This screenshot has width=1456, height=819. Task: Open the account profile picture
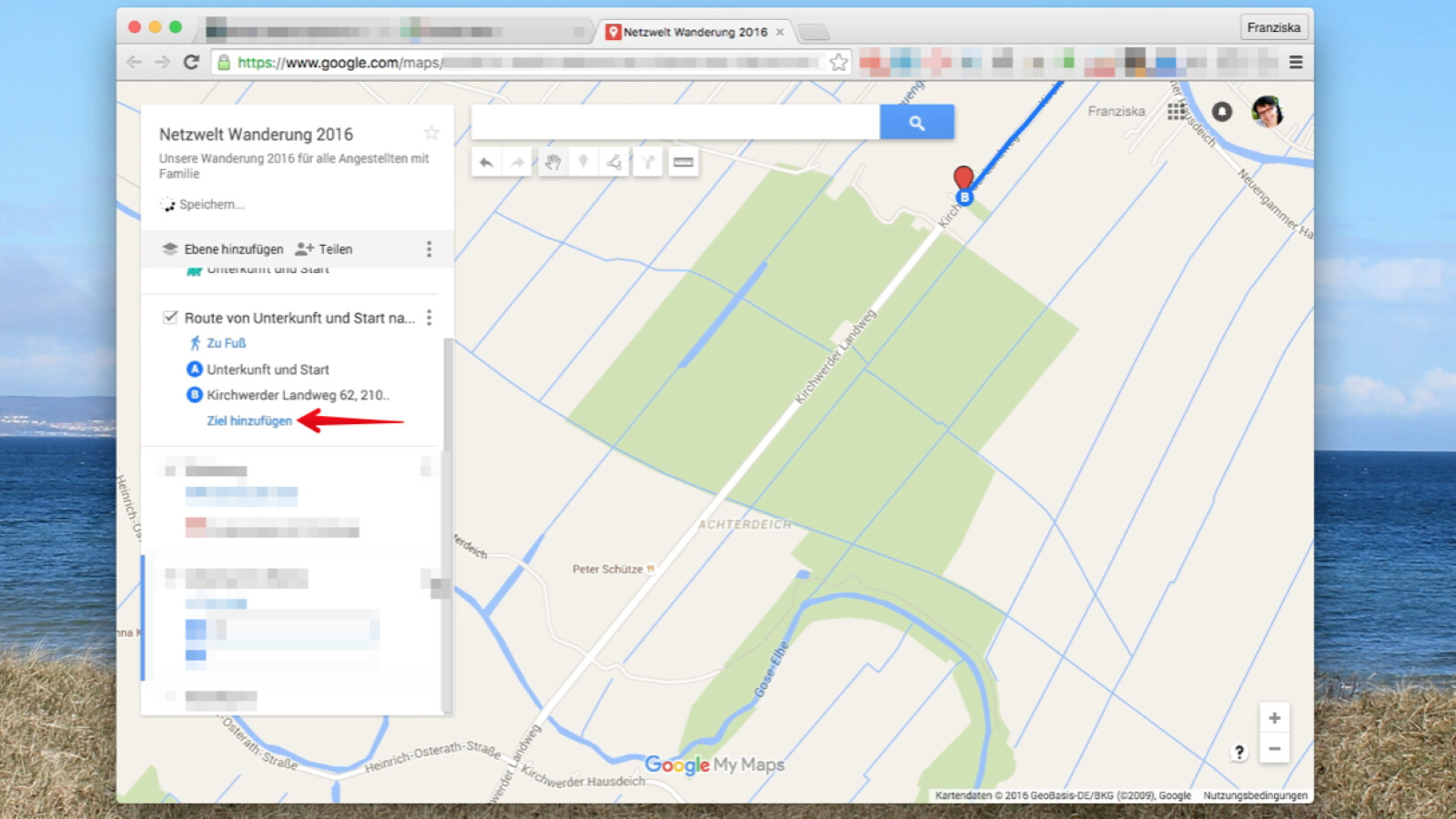[x=1267, y=111]
